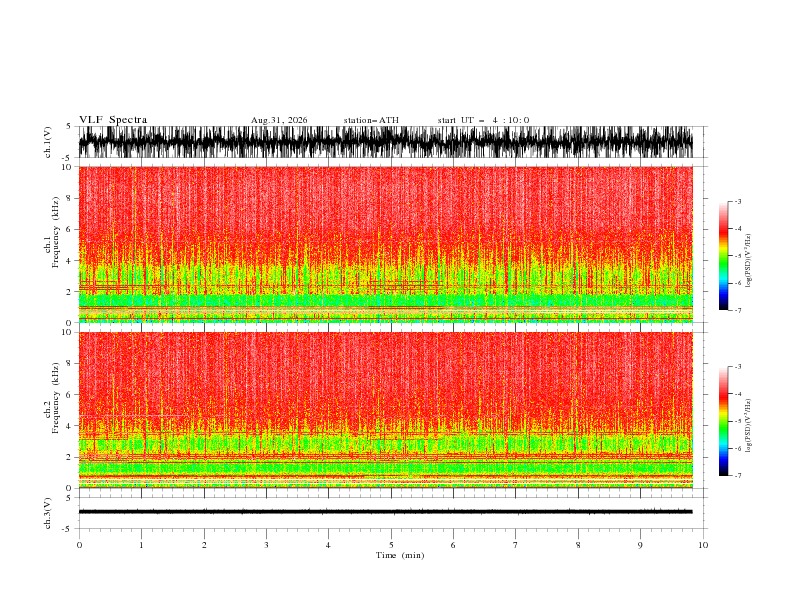This screenshot has height=612, width=792.
Task: Click the ch.3(V) axis label
Action: click(48, 513)
